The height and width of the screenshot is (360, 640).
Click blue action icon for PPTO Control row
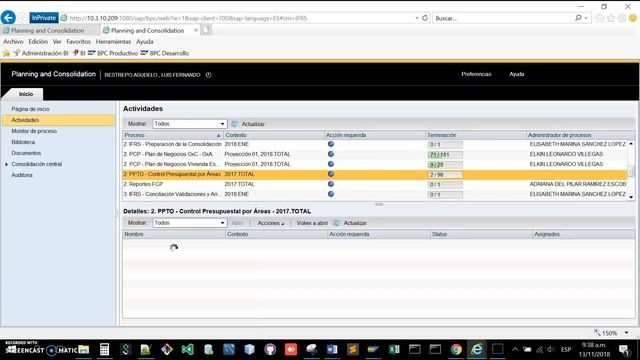click(x=331, y=174)
